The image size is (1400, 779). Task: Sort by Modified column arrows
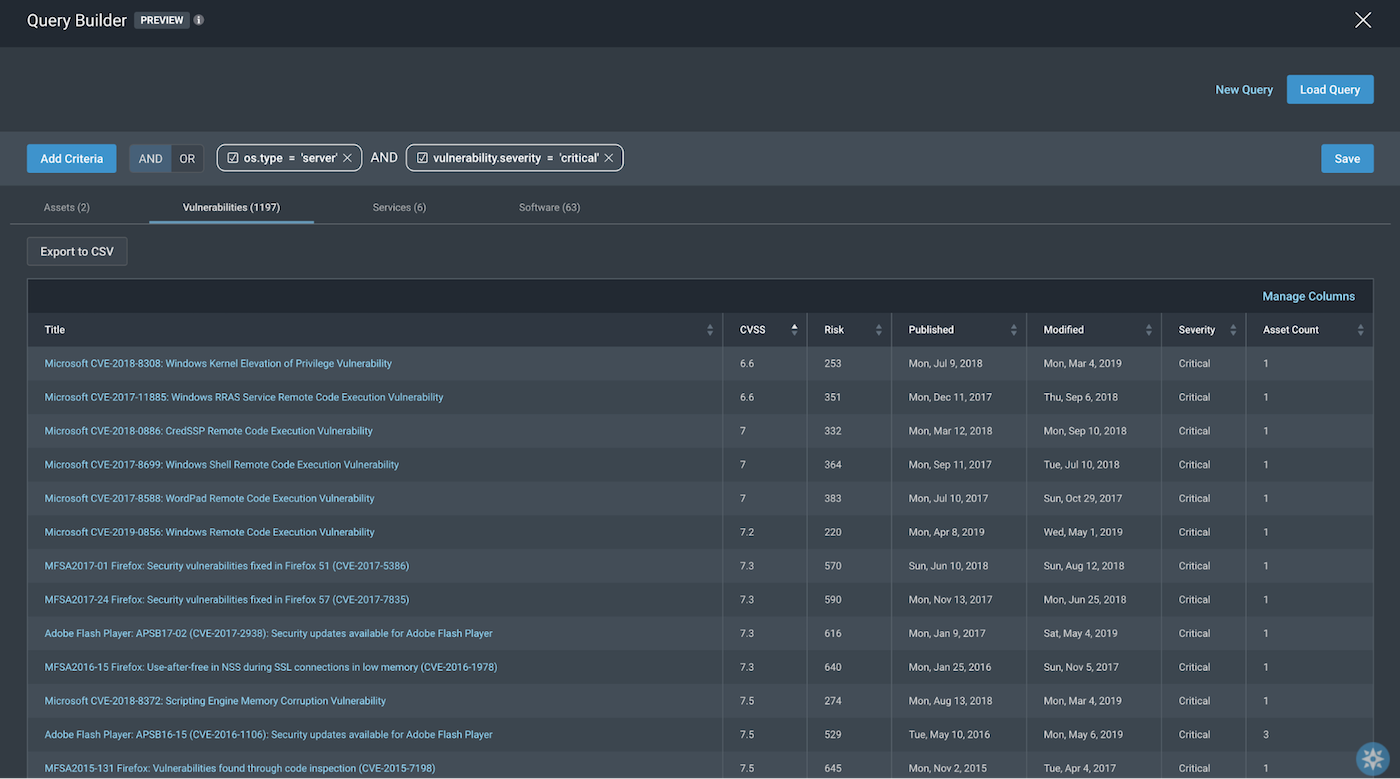(x=1148, y=330)
